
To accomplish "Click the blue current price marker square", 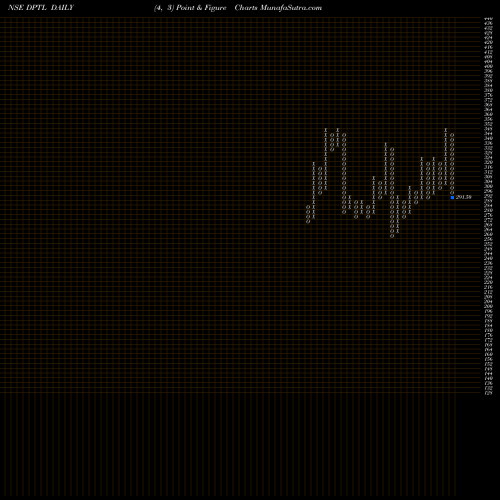I will (452, 198).
